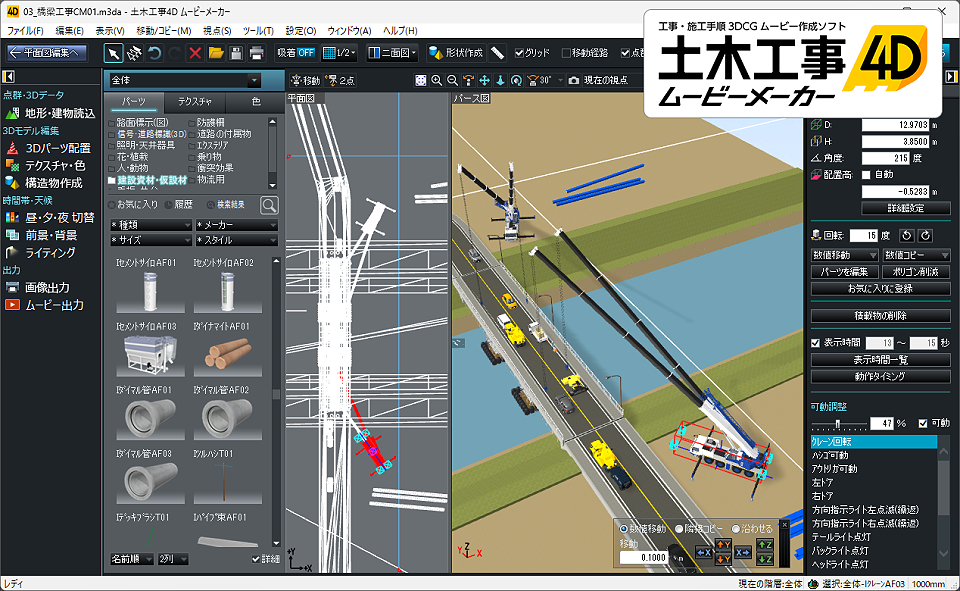
Task: Select the 階段コピー radio button
Action: coord(680,528)
